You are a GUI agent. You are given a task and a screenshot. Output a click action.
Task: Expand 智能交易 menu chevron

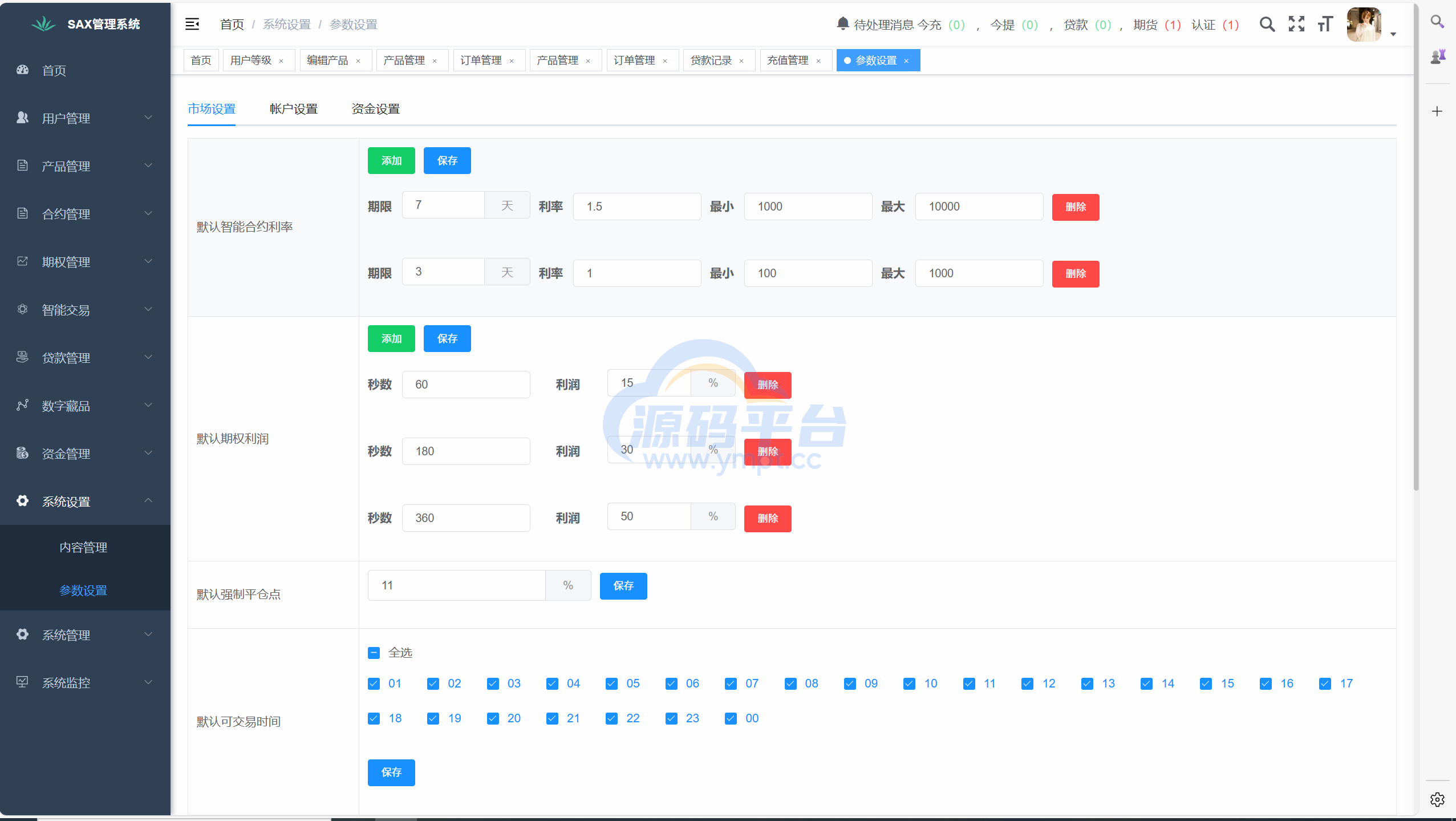(148, 309)
